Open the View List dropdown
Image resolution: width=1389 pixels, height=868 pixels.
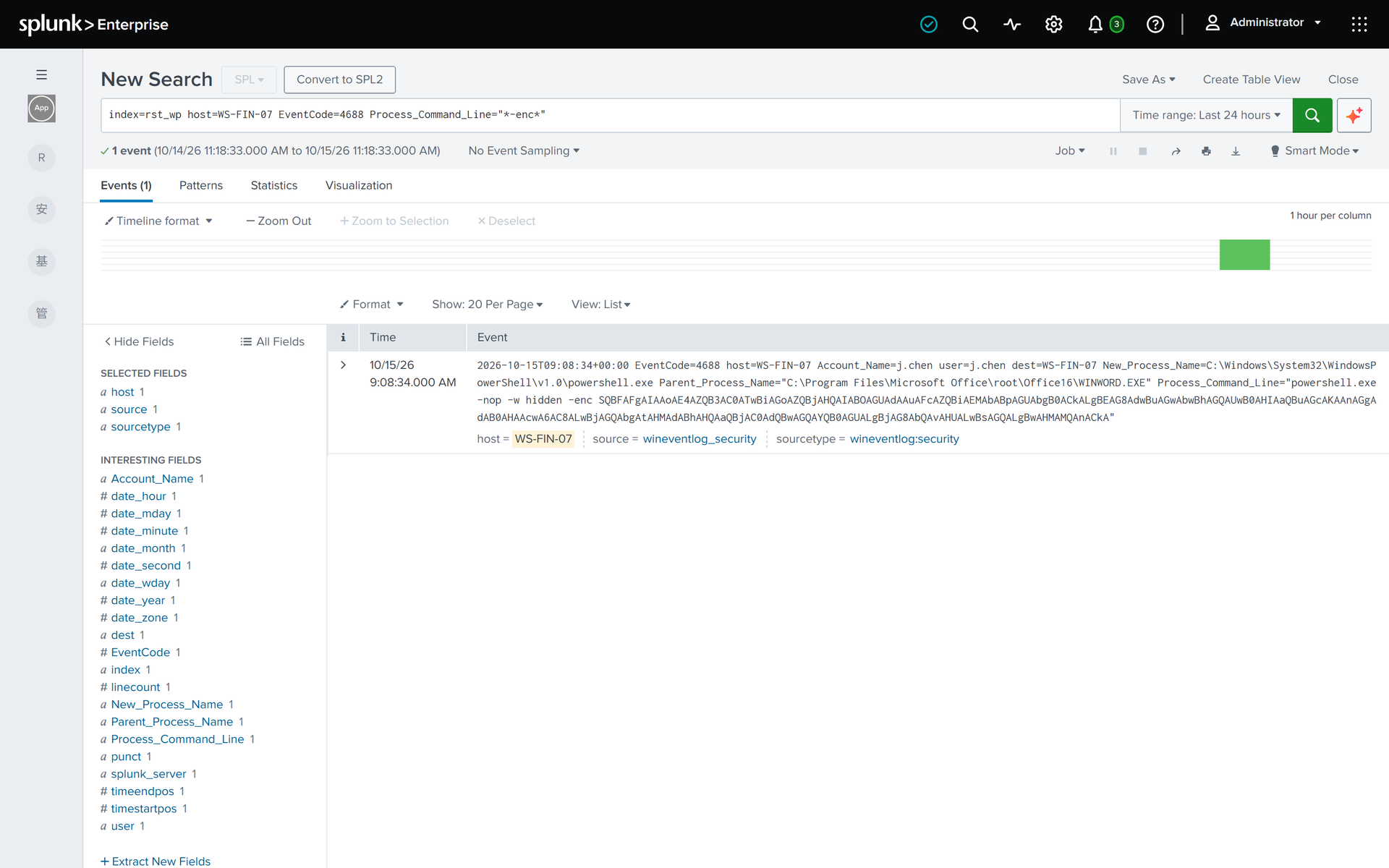click(x=600, y=305)
